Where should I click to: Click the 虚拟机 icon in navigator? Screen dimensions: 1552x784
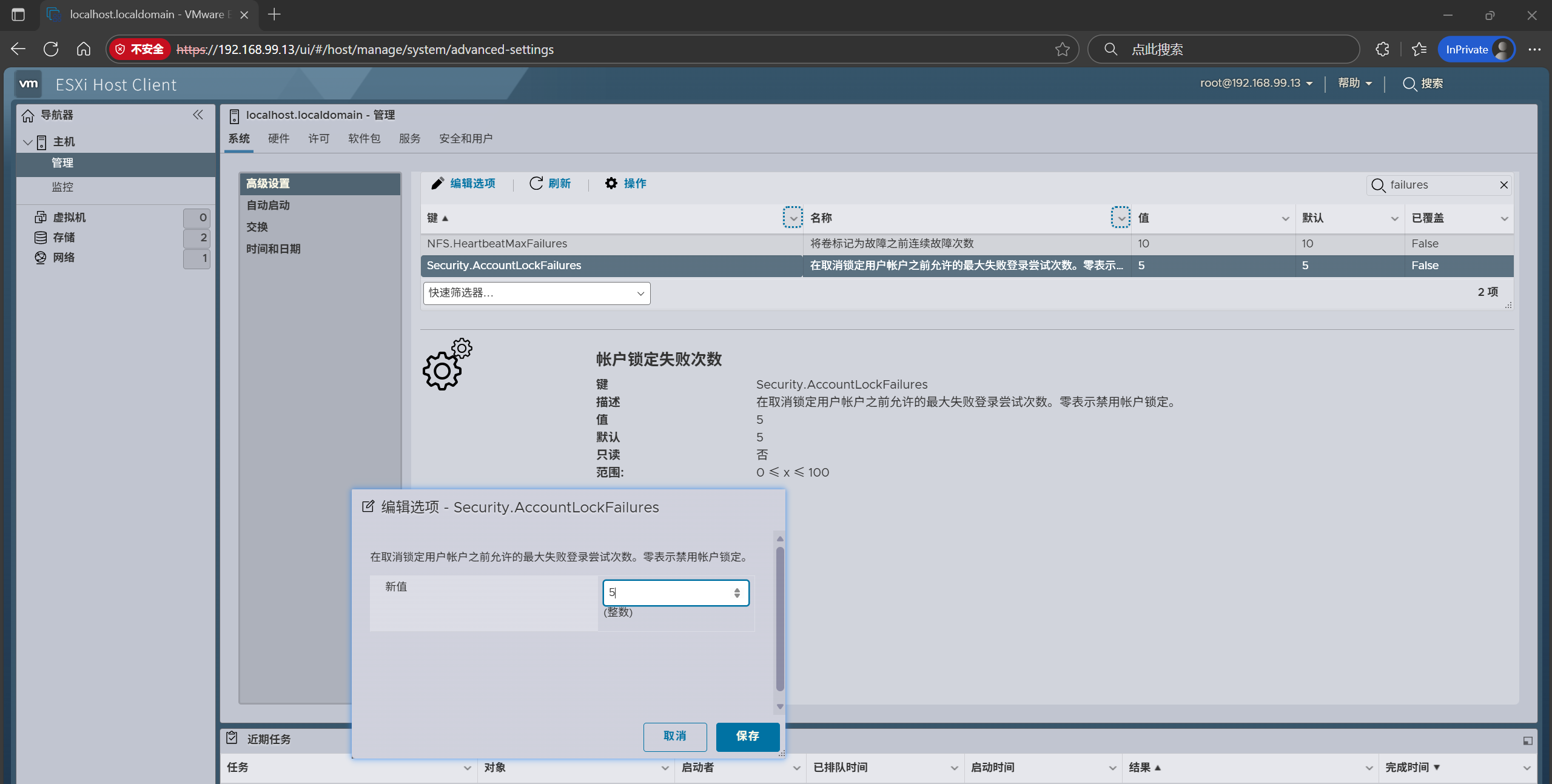point(41,217)
